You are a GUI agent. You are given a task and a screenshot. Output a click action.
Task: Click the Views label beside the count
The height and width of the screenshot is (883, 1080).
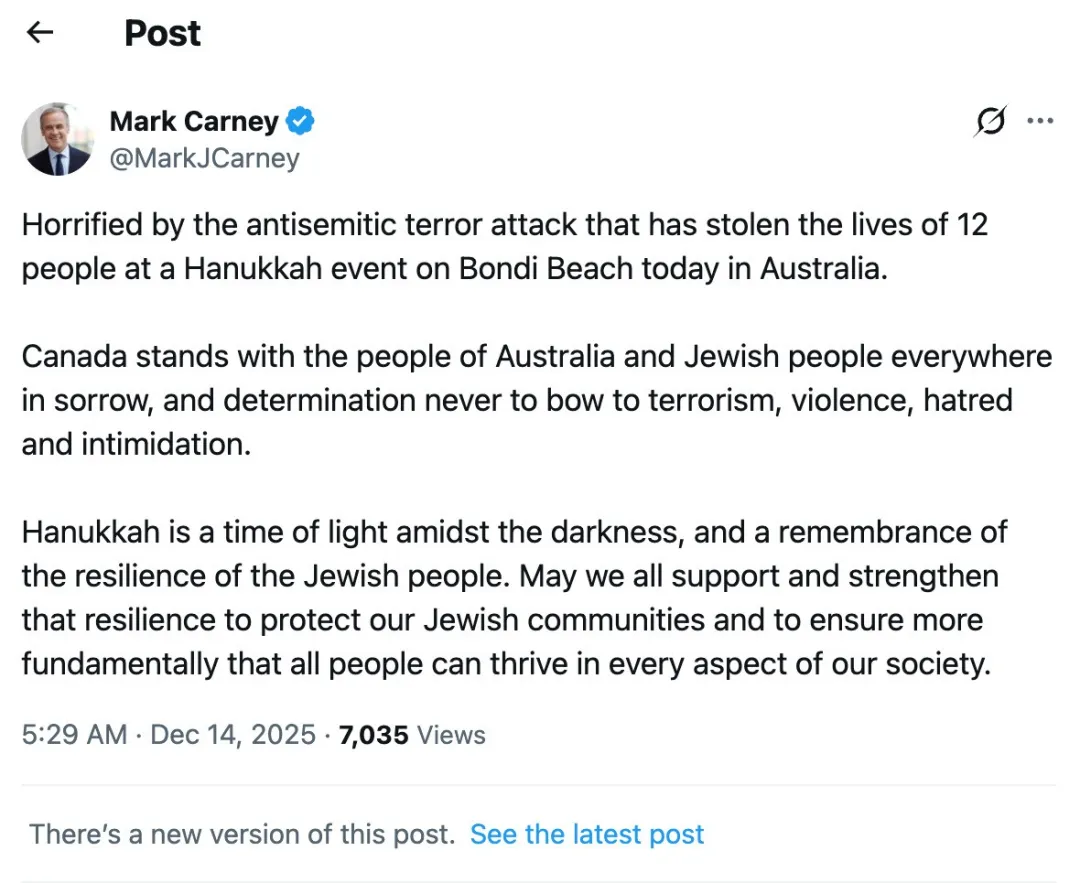coord(451,735)
